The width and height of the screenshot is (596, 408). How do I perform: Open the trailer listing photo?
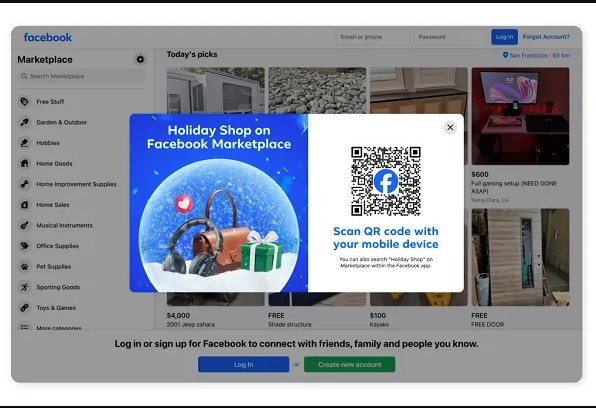click(216, 90)
